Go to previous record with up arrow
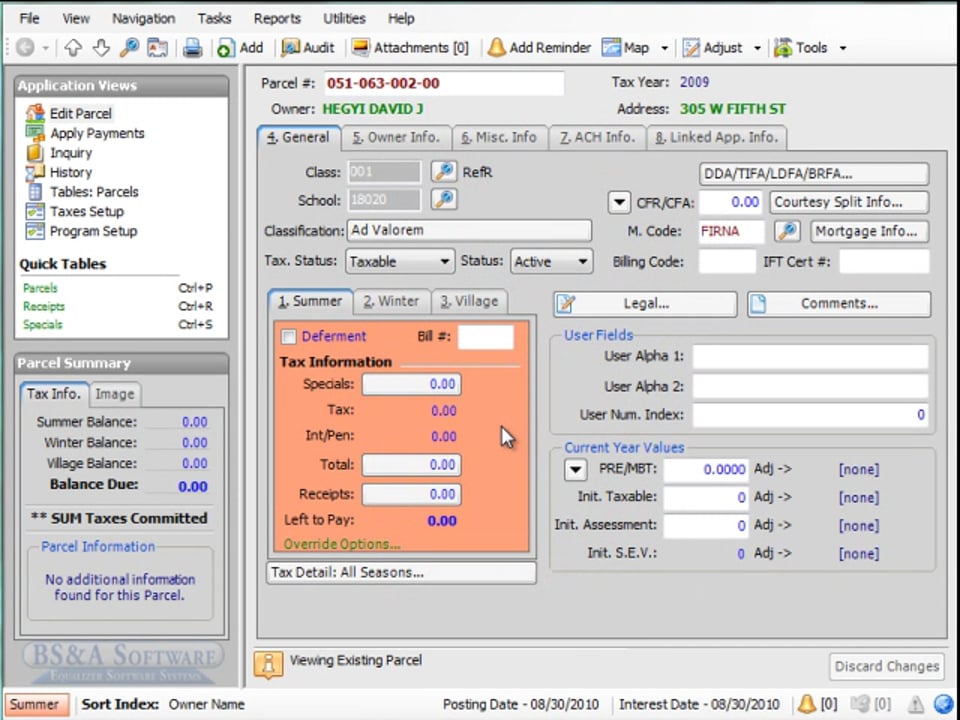 pos(73,48)
